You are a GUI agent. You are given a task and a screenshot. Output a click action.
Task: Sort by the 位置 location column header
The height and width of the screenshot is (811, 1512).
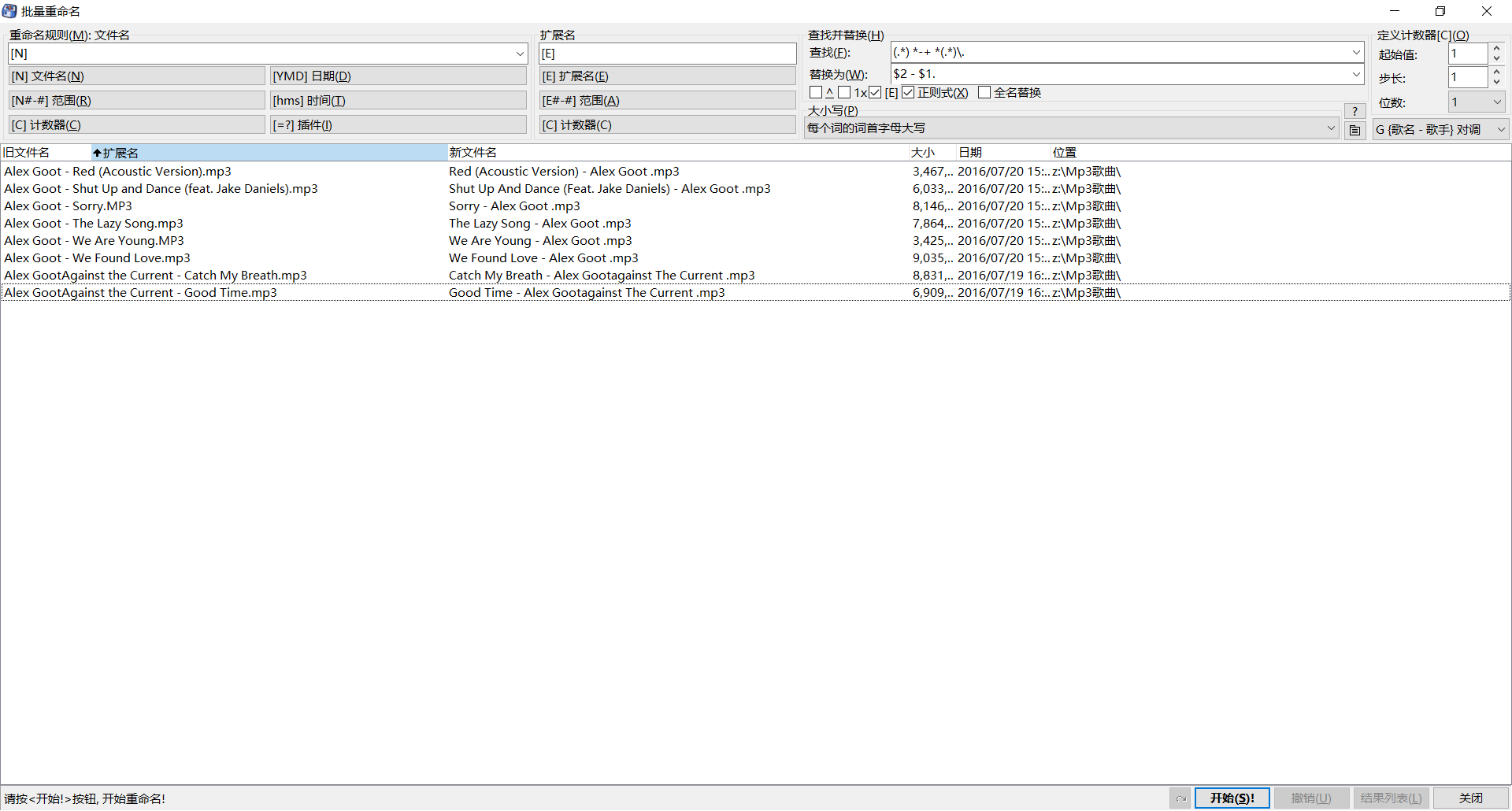[1280, 153]
